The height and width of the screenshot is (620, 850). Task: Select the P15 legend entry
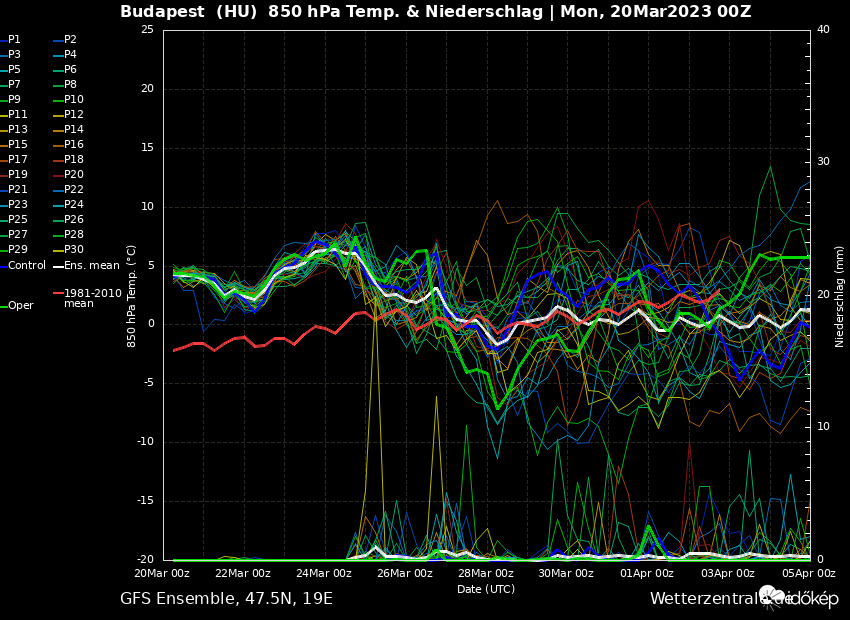coord(18,144)
